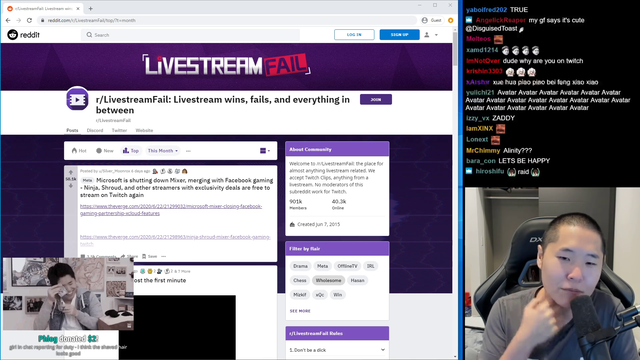Filter by OfflineTV flair
The image size is (640, 360).
tap(347, 266)
